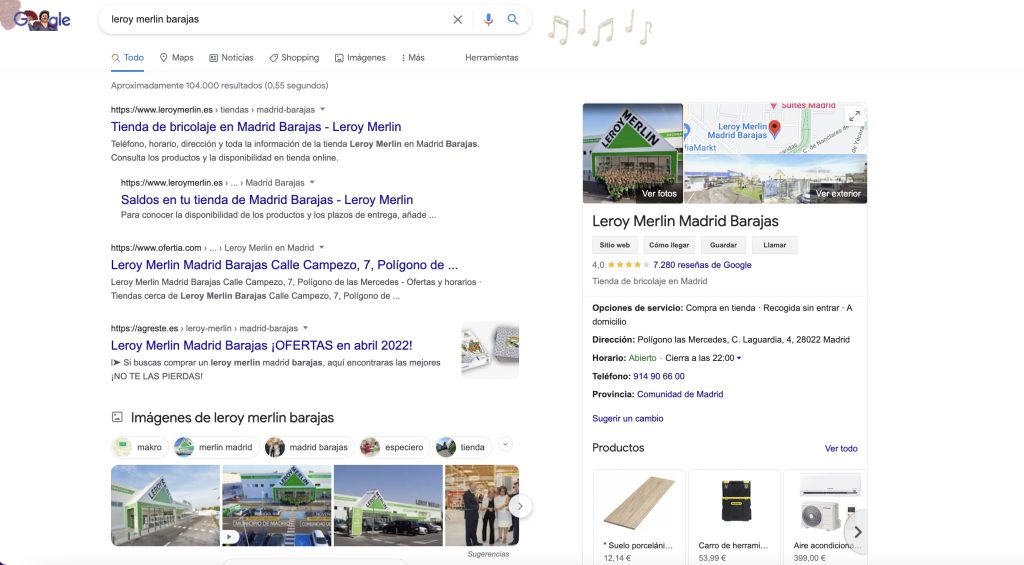Viewport: 1024px width, 565px height.
Task: Open dropdown arrow next to the '… › Madrid Barajas' URL
Action: pos(312,182)
